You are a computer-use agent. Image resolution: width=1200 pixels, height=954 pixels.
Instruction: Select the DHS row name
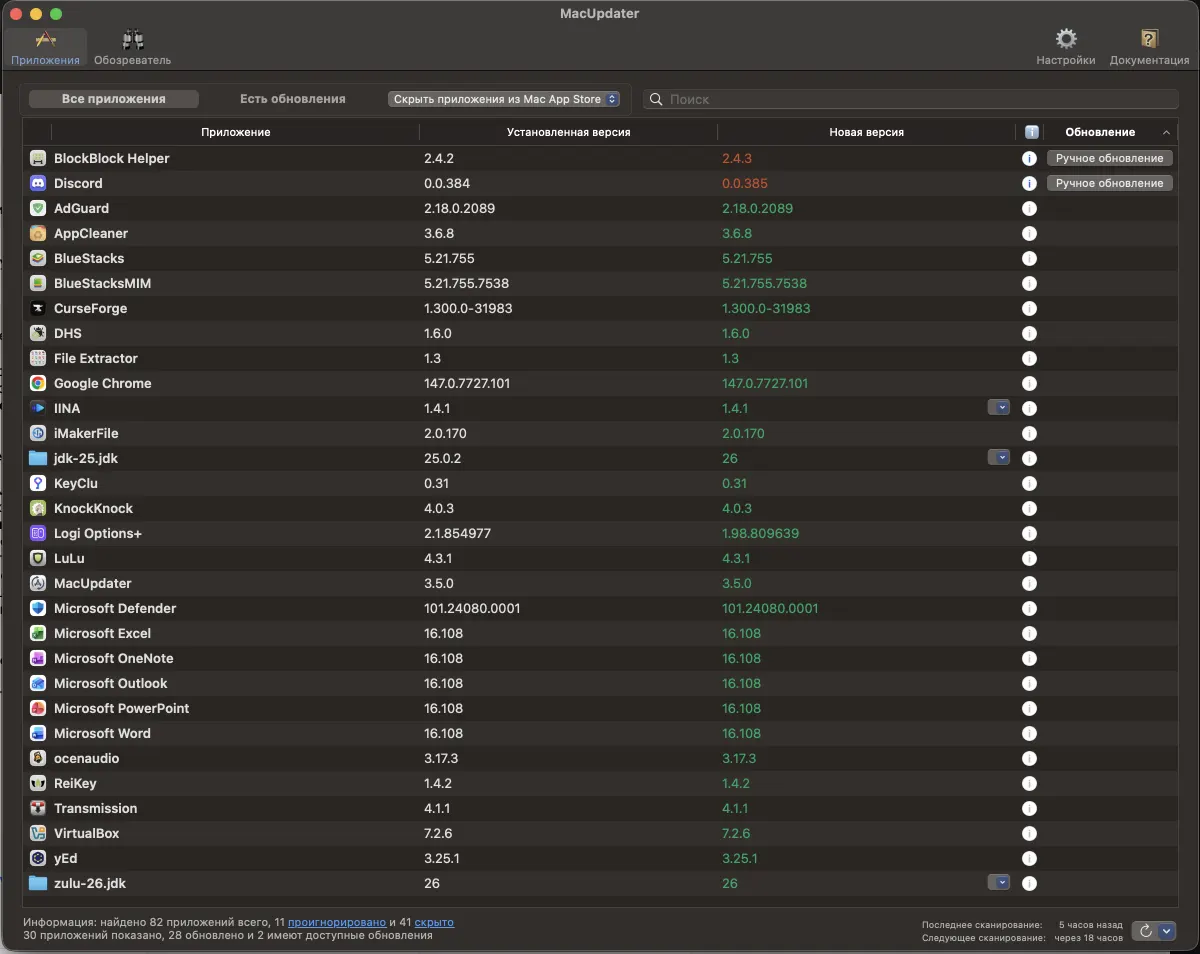[68, 333]
